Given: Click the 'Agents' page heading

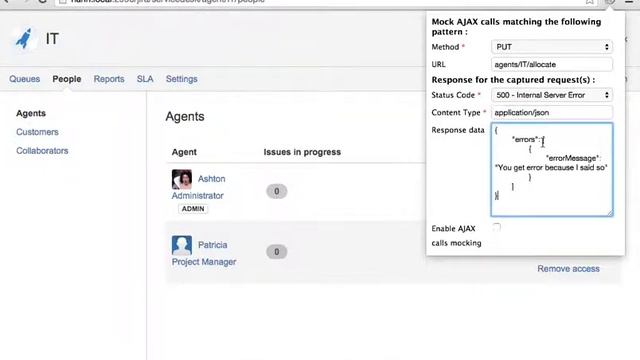Looking at the screenshot, I should pos(185,116).
